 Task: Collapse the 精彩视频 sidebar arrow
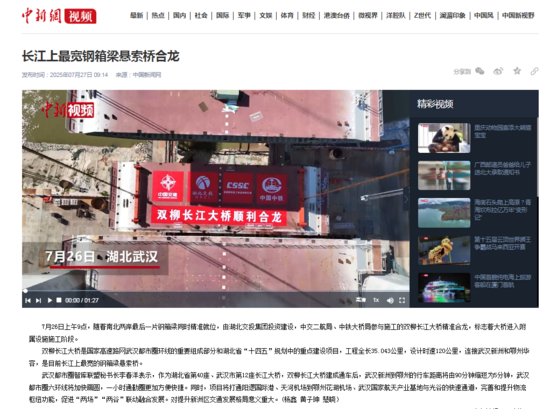point(406,199)
